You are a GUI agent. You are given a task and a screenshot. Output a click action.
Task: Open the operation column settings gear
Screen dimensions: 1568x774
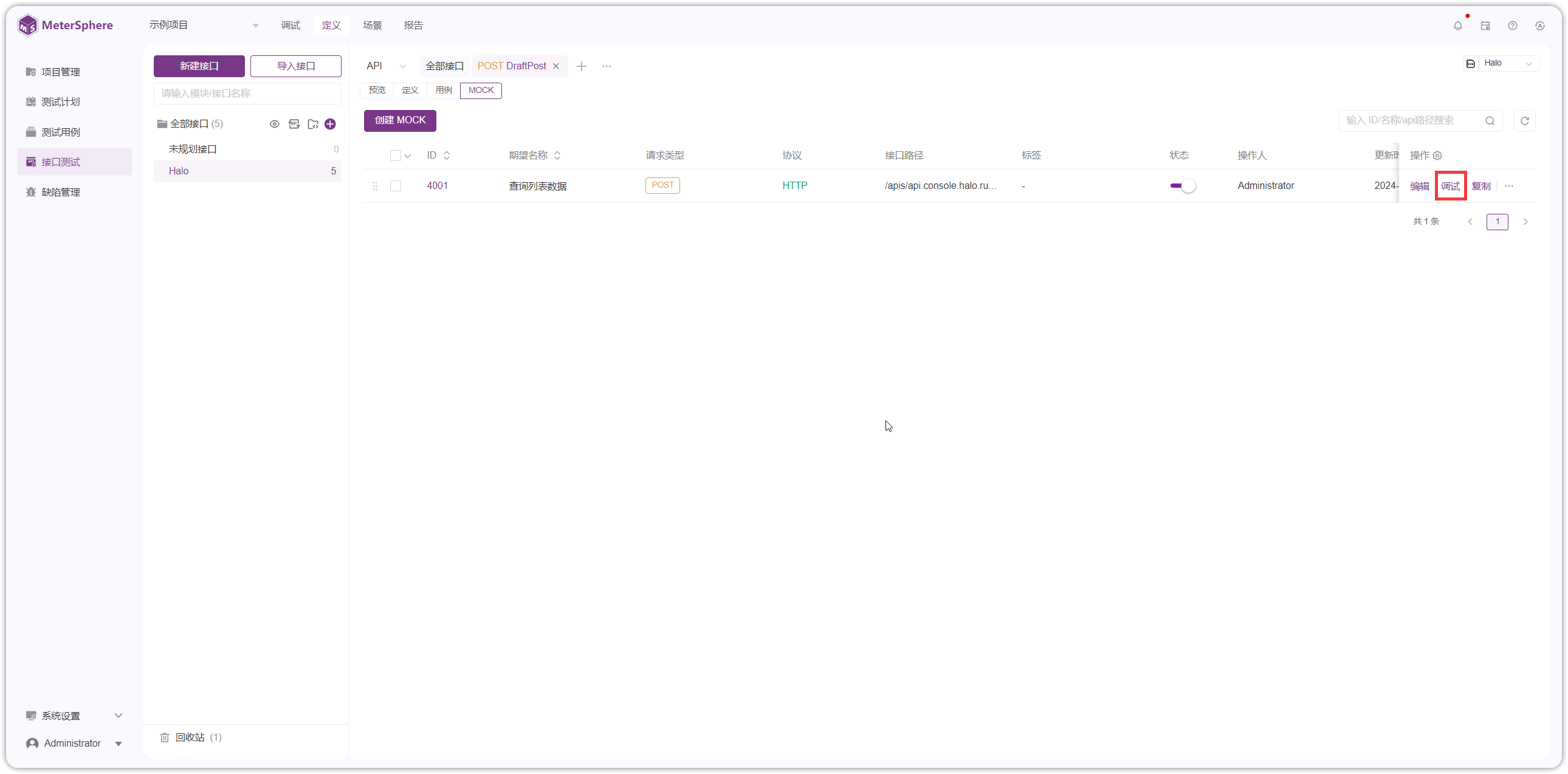[x=1438, y=156]
